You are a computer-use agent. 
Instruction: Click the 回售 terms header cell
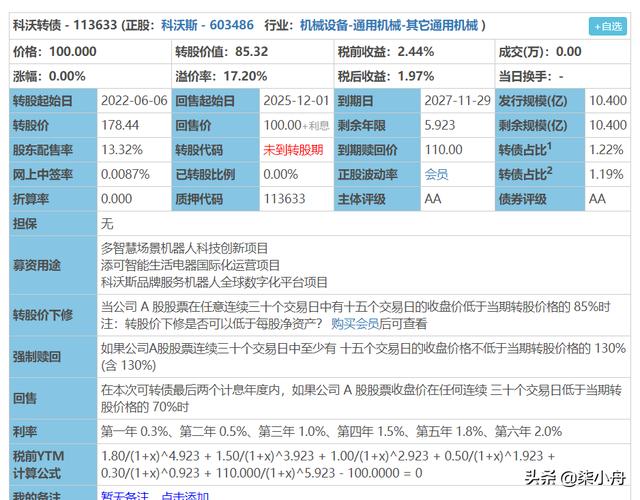pos(53,398)
